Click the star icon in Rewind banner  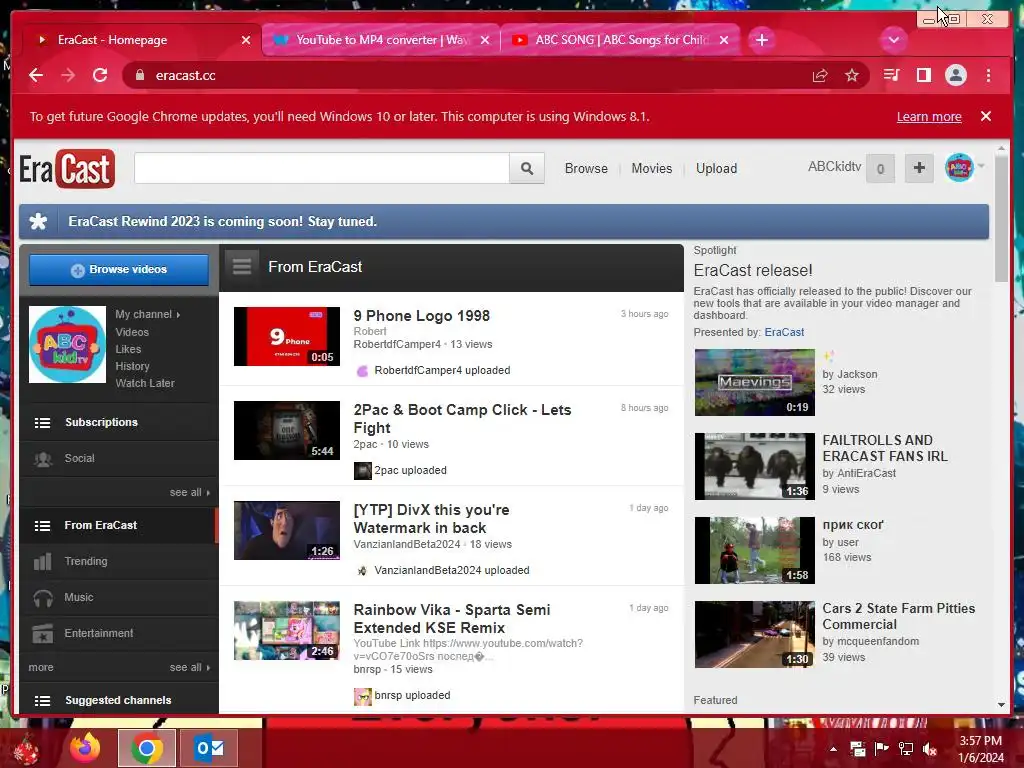(39, 221)
